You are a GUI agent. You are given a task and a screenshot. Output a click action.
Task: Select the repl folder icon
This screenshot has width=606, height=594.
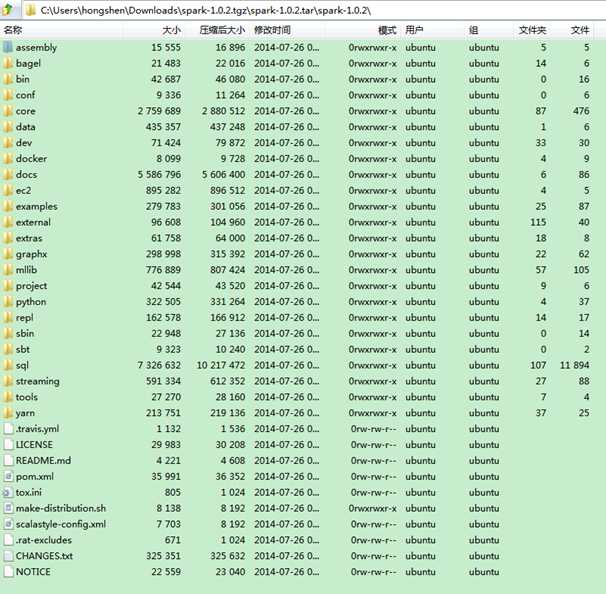click(x=8, y=317)
